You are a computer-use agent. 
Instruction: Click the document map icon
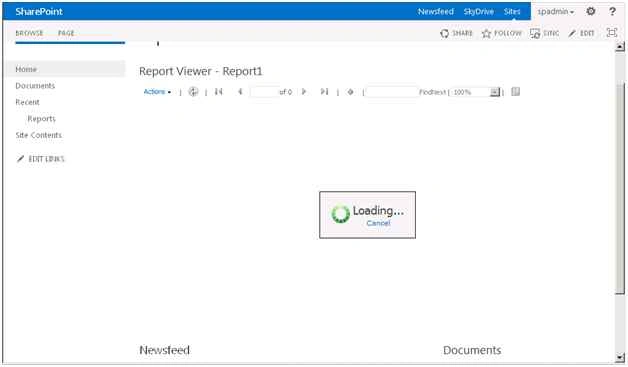click(x=515, y=92)
